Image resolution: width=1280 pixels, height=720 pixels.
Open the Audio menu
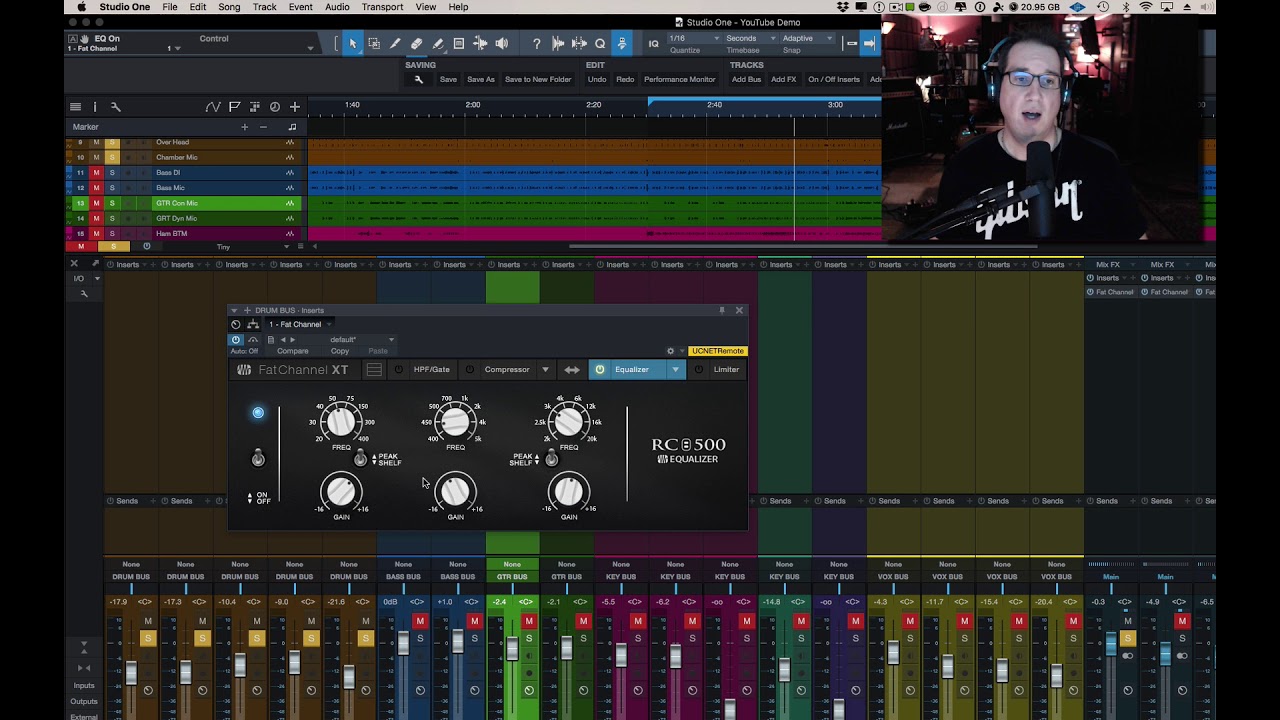pyautogui.click(x=337, y=7)
